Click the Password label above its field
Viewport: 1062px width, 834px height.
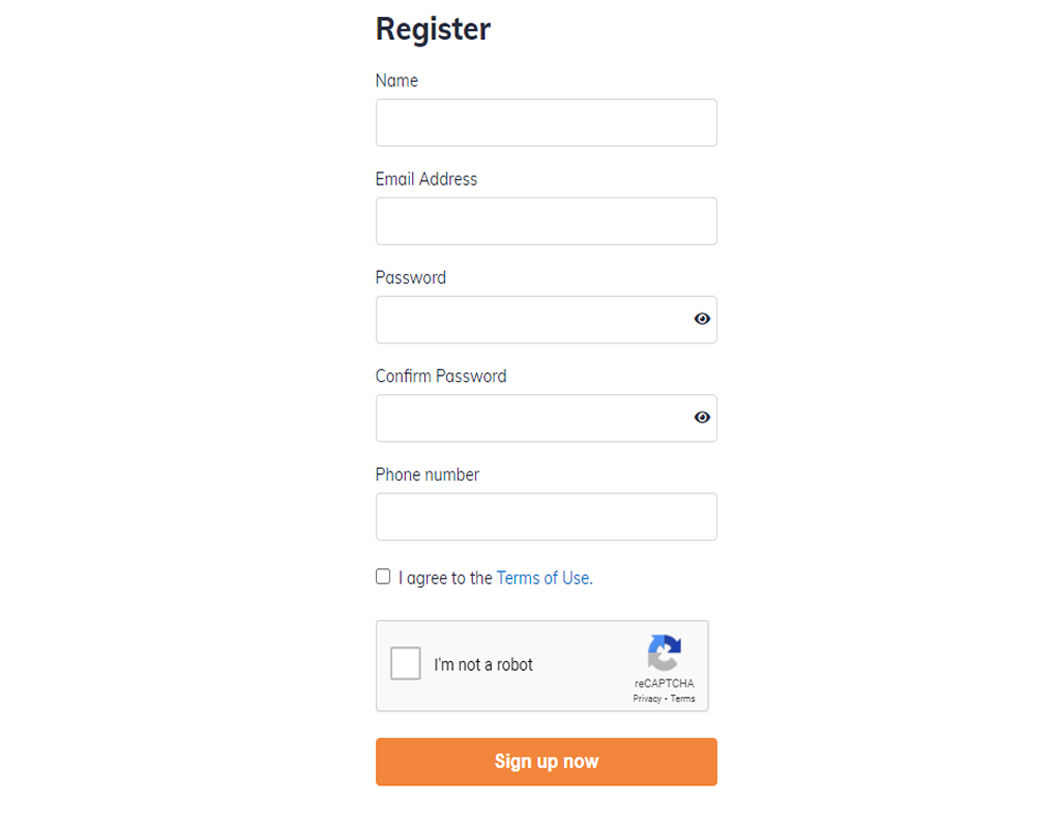point(411,278)
